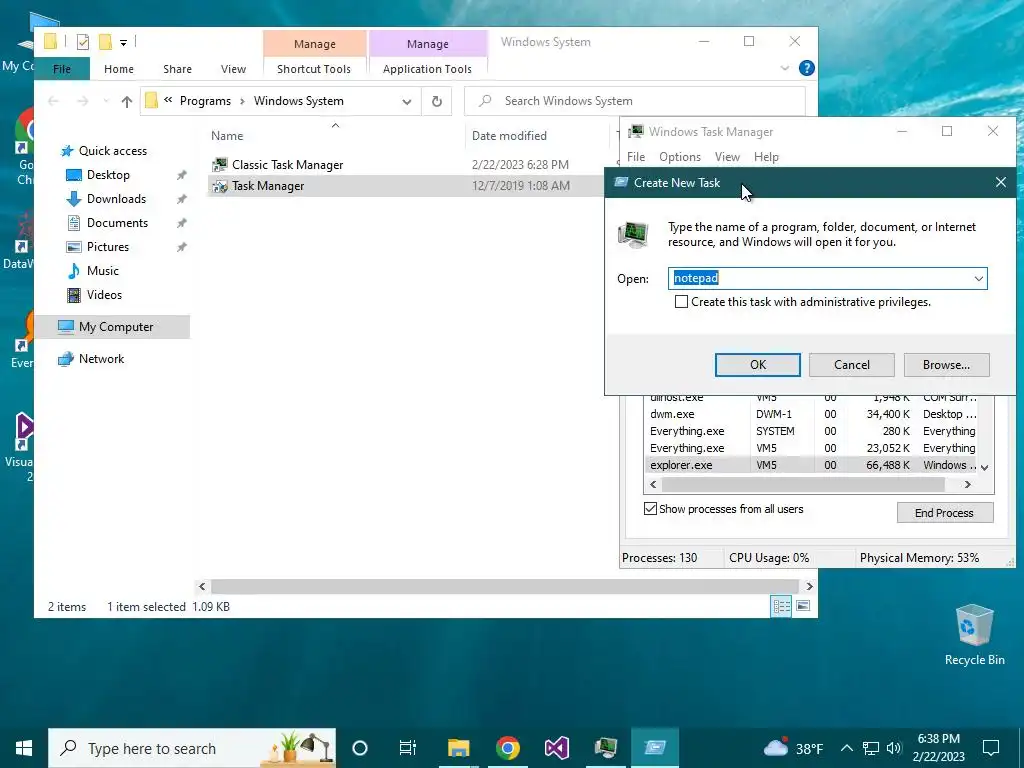Uncheck Show processes from all users
Image resolution: width=1024 pixels, height=768 pixels.
[x=650, y=509]
